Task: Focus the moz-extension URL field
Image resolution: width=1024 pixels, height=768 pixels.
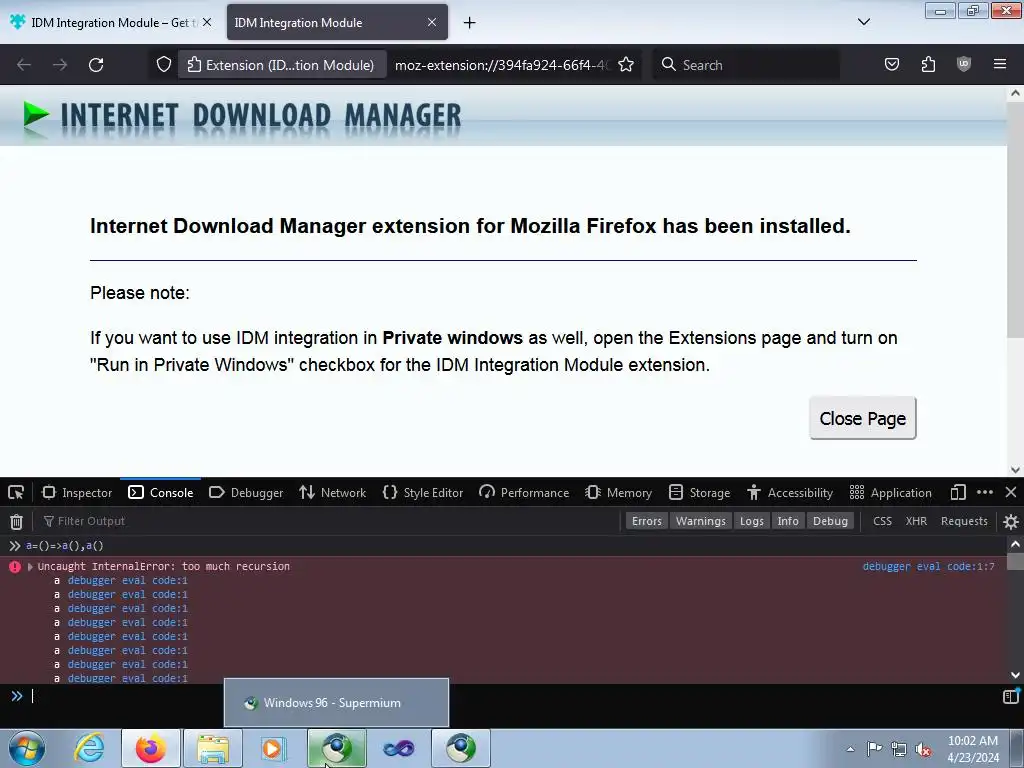Action: 502,65
